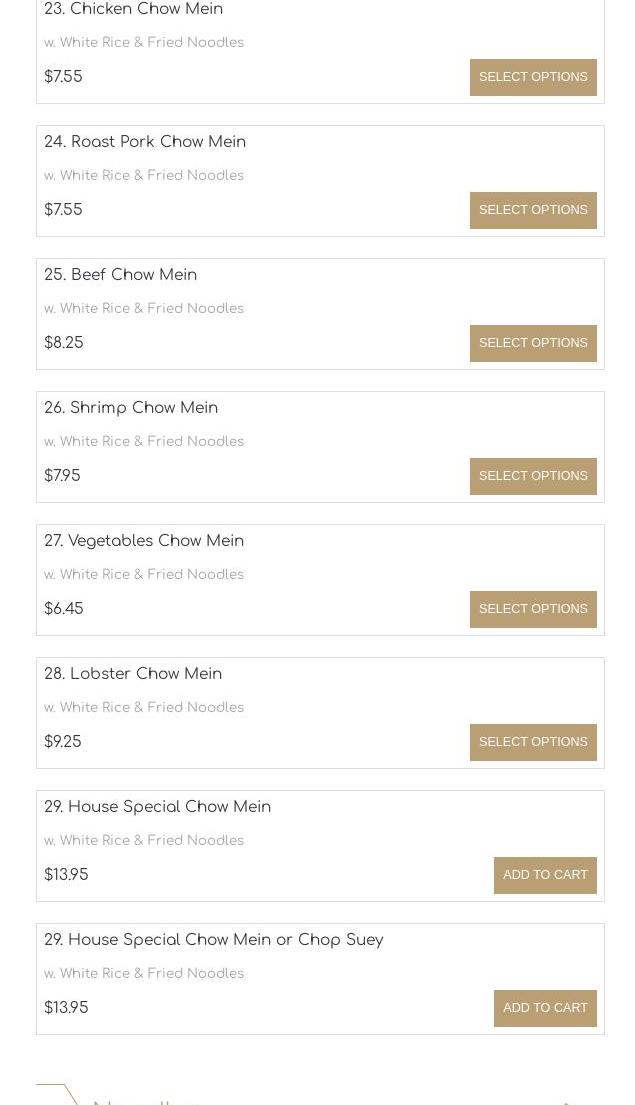Click the $8.25 Beef Chow Mein price
Viewport: 635px width, 1105px height.
tap(63, 342)
